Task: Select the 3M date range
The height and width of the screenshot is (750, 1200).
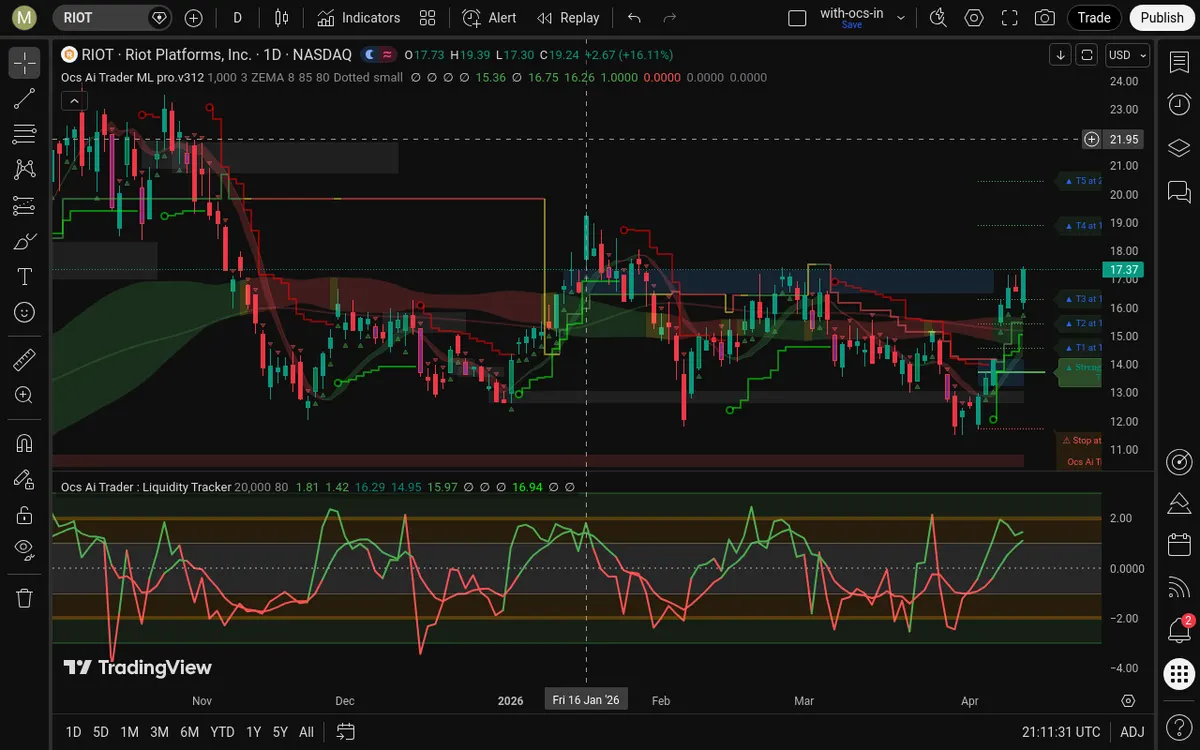Action: [x=159, y=731]
